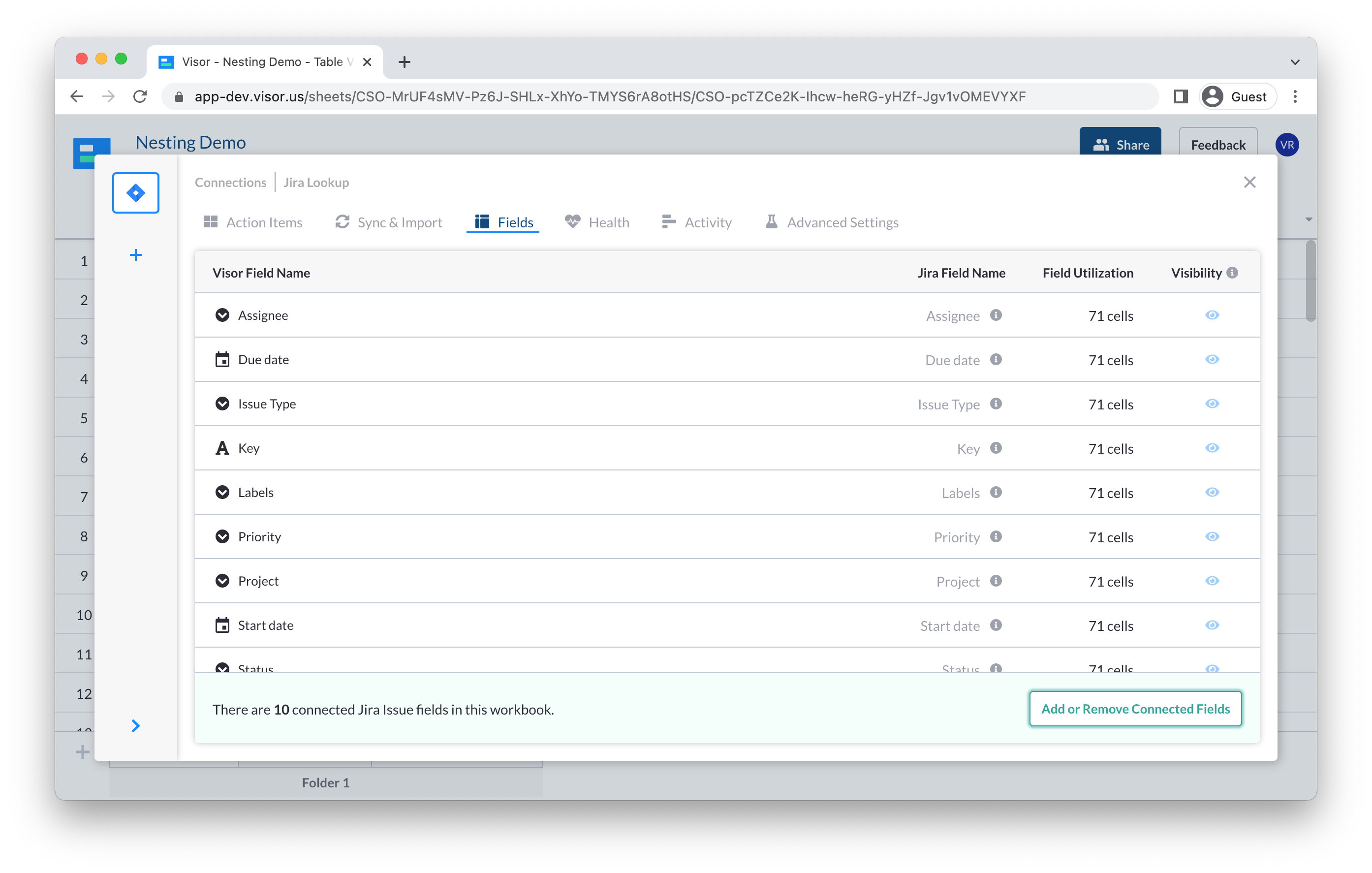Image resolution: width=1372 pixels, height=873 pixels.
Task: Click the Visibility column info icon
Action: pyautogui.click(x=1232, y=273)
